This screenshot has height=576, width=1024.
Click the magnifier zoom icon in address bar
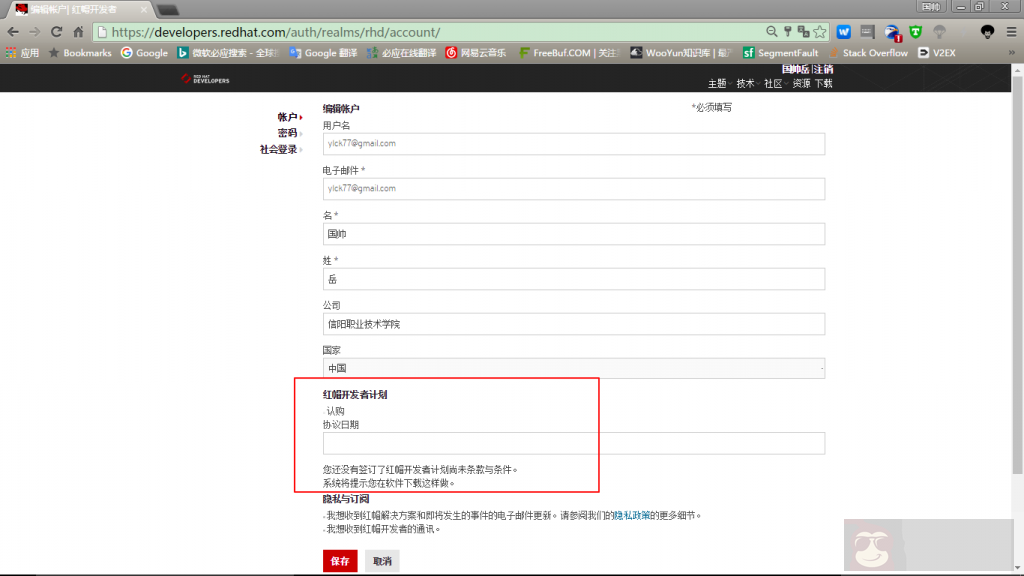[x=772, y=31]
